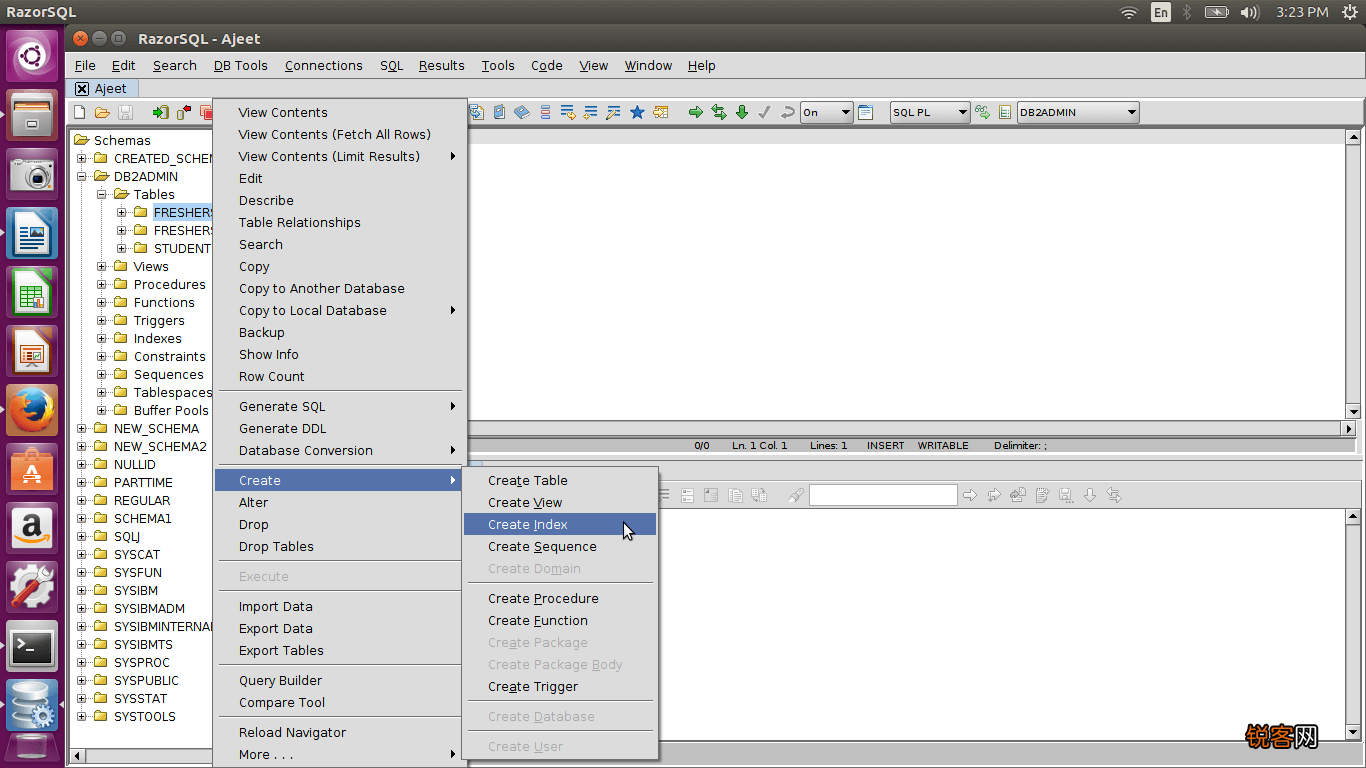Open the auto-commit On dropdown
This screenshot has width=1366, height=768.
(x=827, y=113)
